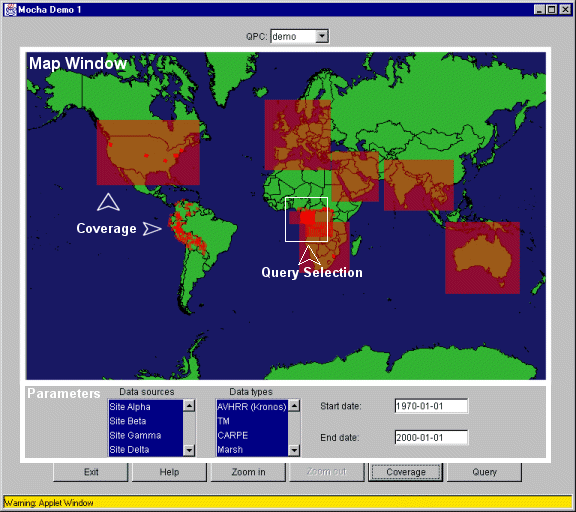Open the QPC demo dropdown
The image size is (576, 512).
(322, 36)
